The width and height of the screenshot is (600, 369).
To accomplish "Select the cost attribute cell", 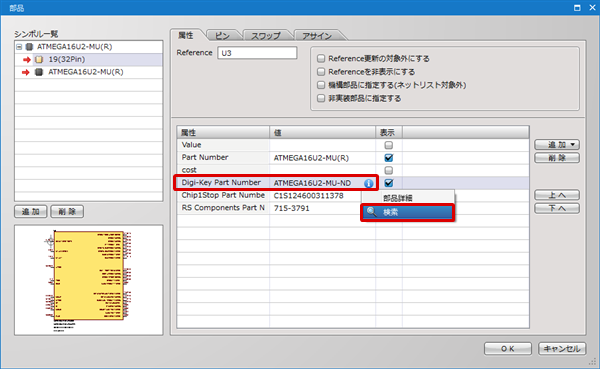I will [223, 170].
